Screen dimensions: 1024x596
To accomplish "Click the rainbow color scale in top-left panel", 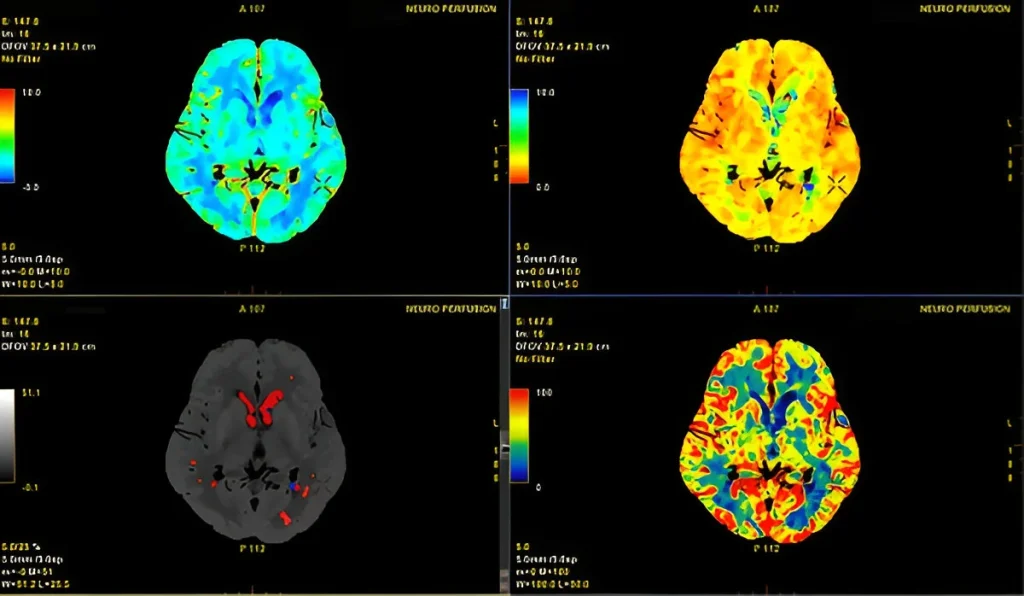I will (x=7, y=136).
